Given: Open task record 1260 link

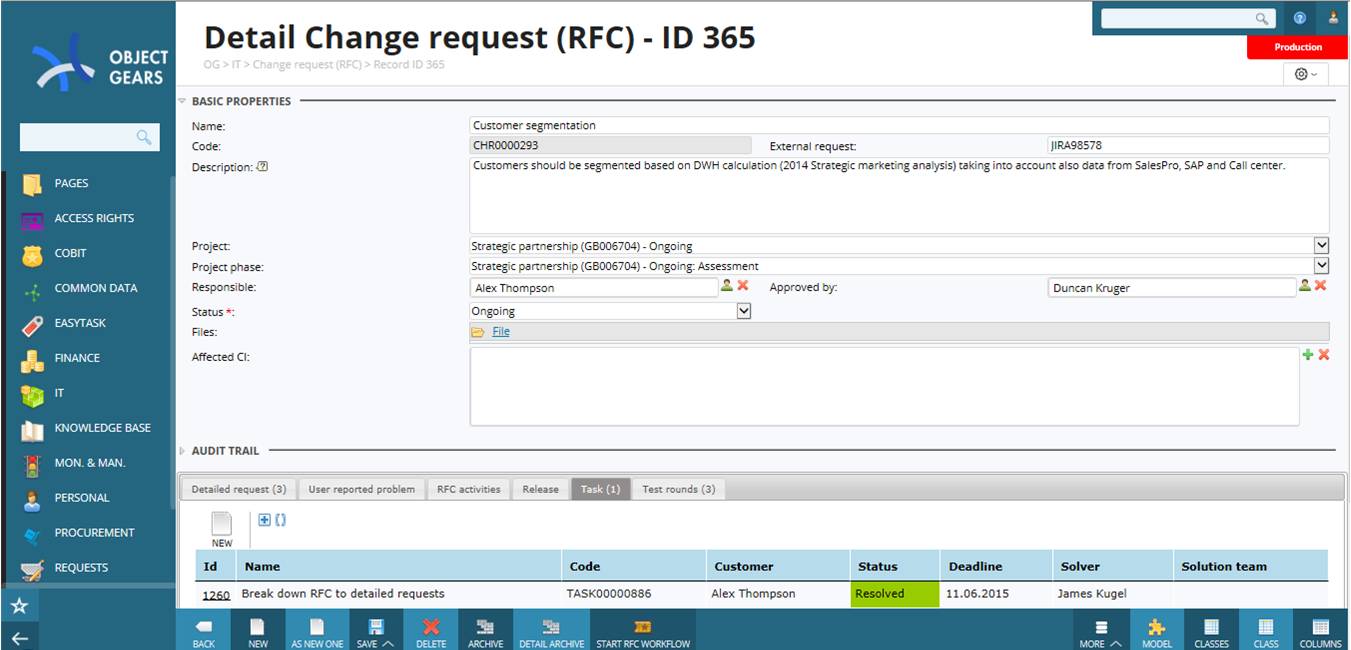Looking at the screenshot, I should pyautogui.click(x=216, y=594).
